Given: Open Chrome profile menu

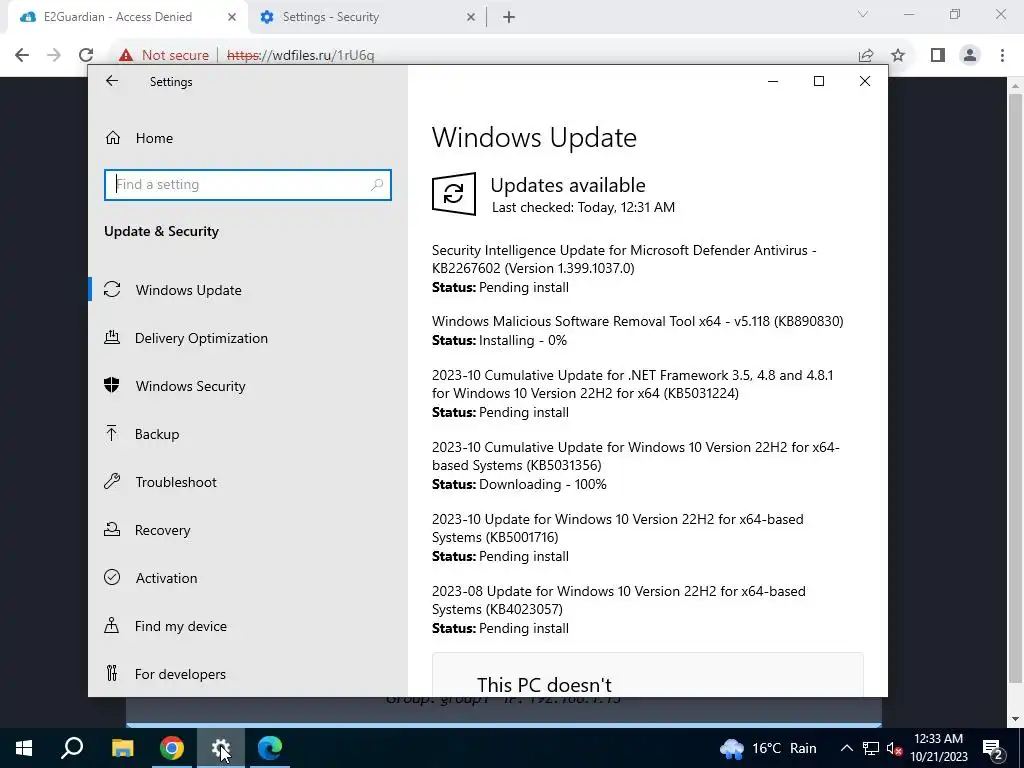Looking at the screenshot, I should pyautogui.click(x=970, y=55).
